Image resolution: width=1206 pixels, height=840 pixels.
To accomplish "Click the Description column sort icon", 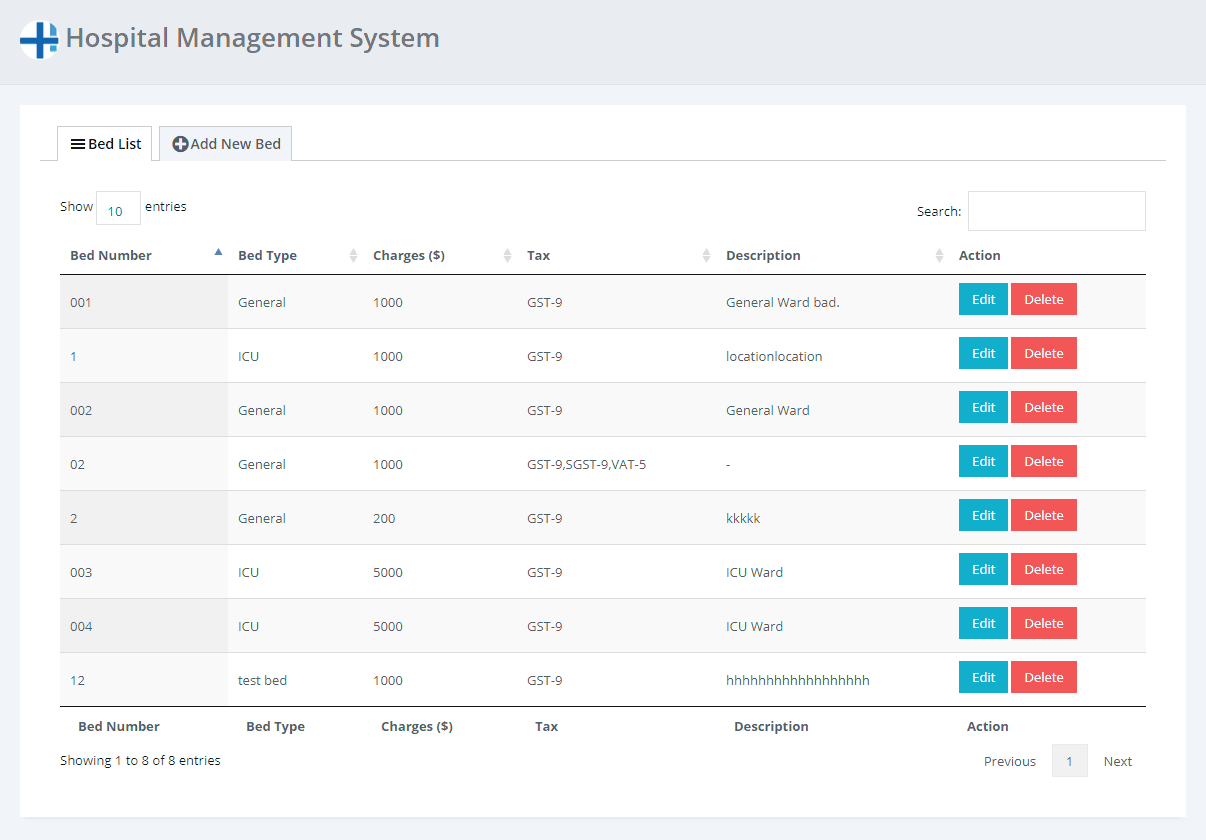I will [x=939, y=256].
